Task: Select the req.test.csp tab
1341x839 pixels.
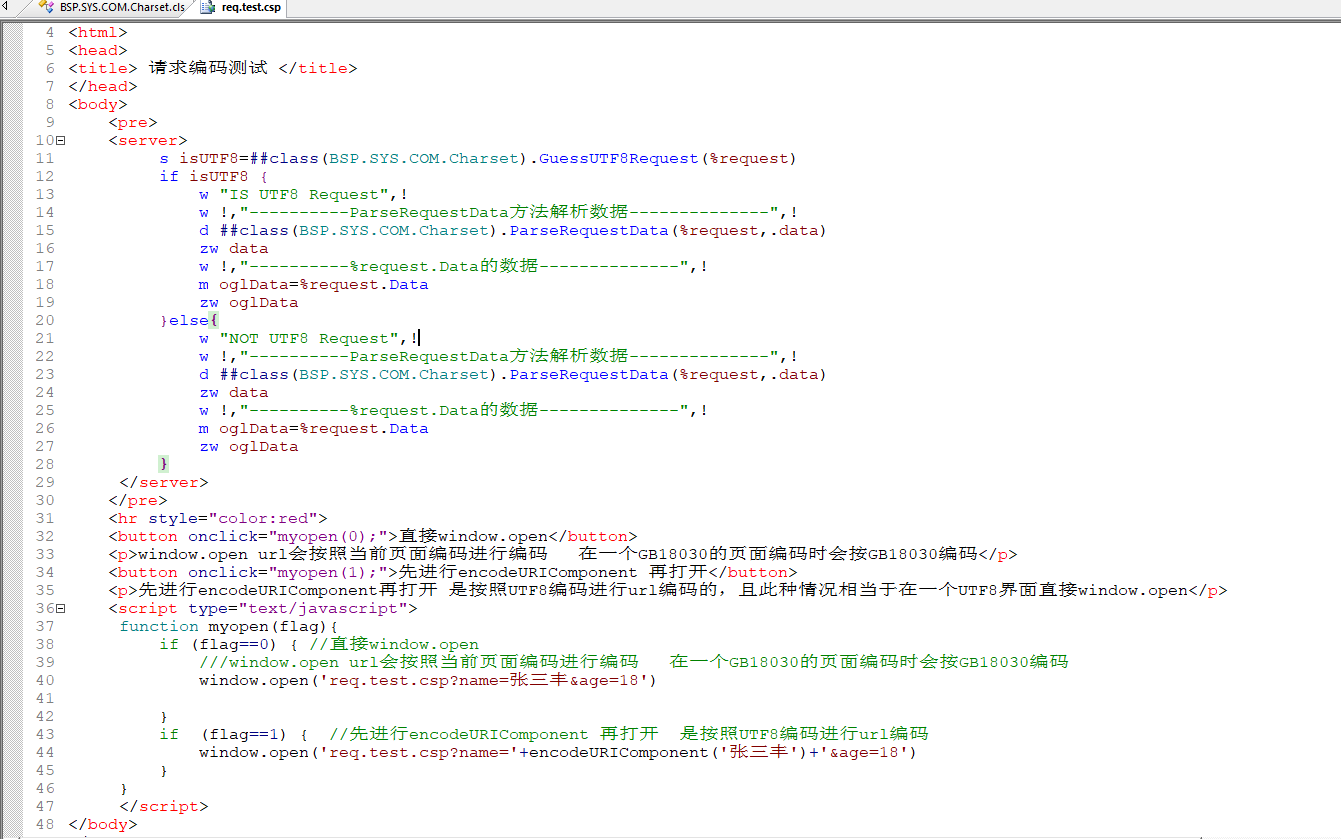Action: point(251,8)
